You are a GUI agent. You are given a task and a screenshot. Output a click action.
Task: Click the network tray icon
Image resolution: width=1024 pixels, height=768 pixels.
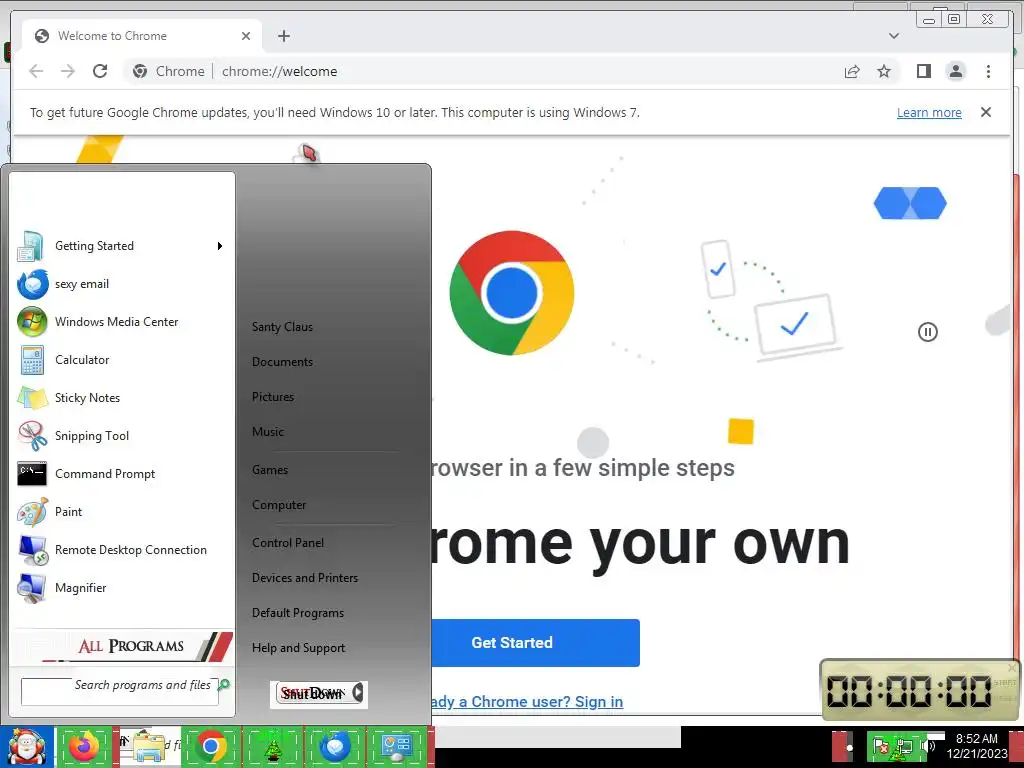tap(904, 746)
